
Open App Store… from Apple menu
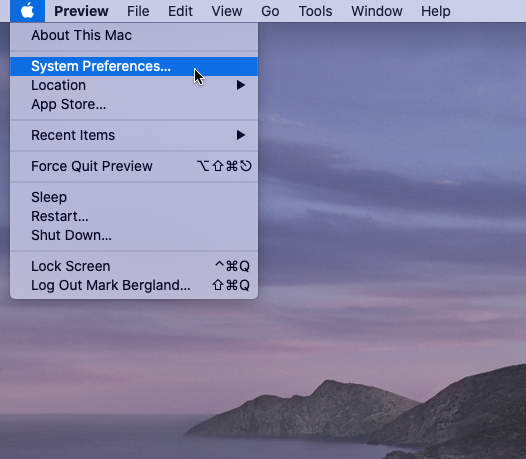pos(134,104)
